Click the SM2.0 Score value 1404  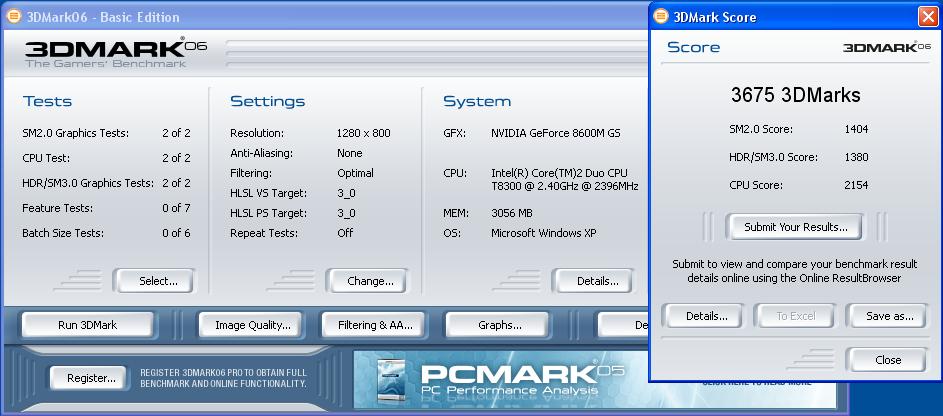click(856, 129)
